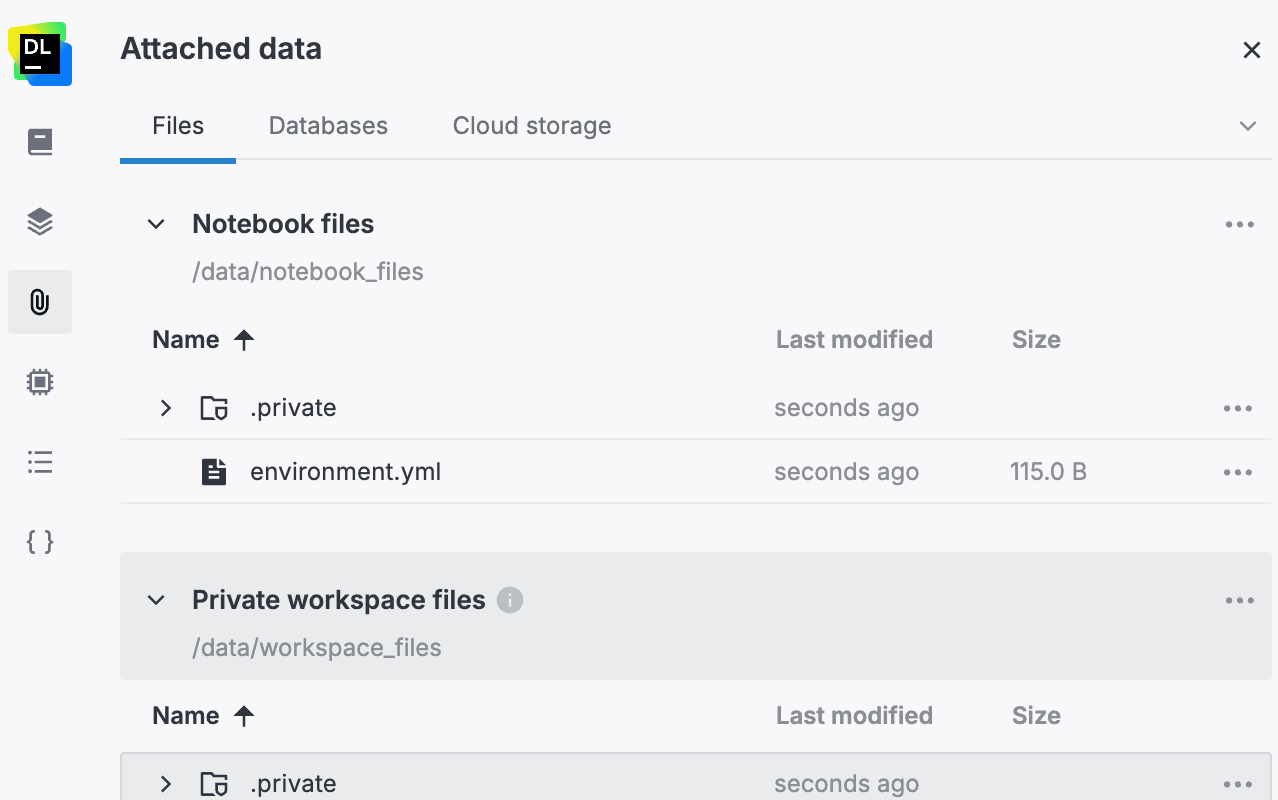Switch to the Databases tab
The width and height of the screenshot is (1278, 800).
328,126
